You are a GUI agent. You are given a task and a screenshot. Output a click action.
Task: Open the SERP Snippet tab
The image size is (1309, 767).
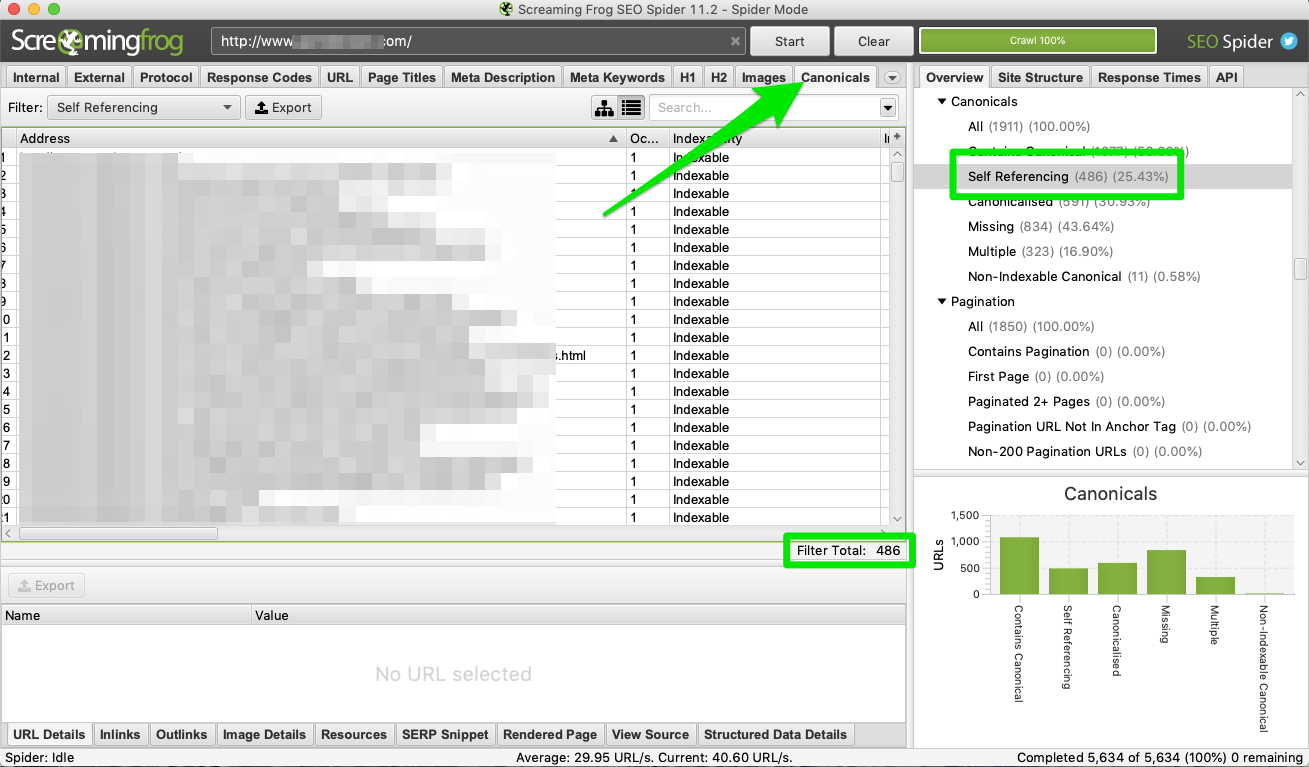click(445, 734)
